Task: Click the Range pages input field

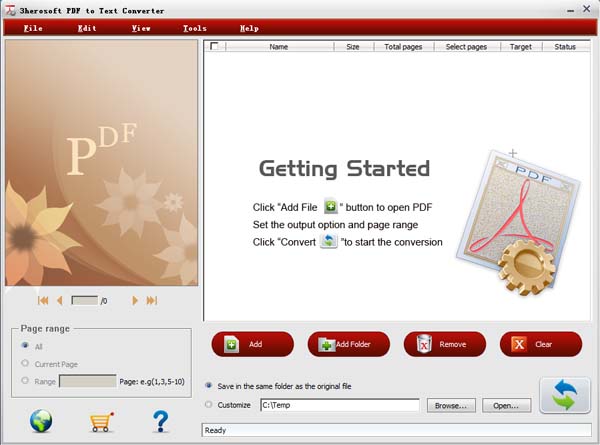Action: (88, 381)
